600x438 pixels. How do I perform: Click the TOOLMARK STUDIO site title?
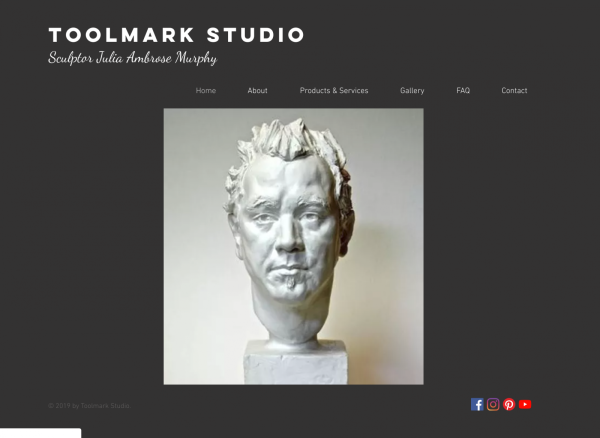(176, 35)
